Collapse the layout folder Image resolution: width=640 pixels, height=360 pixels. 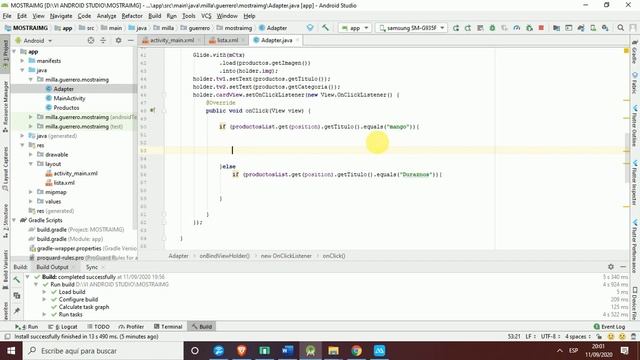click(x=31, y=164)
